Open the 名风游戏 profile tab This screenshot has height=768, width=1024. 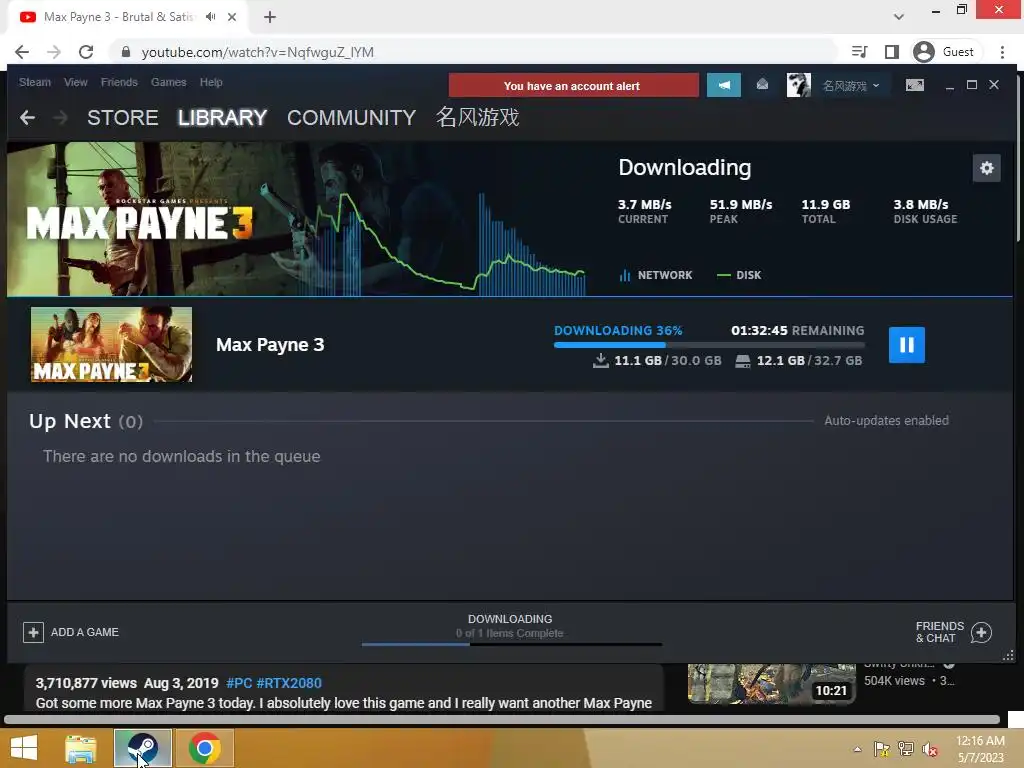[x=477, y=118]
